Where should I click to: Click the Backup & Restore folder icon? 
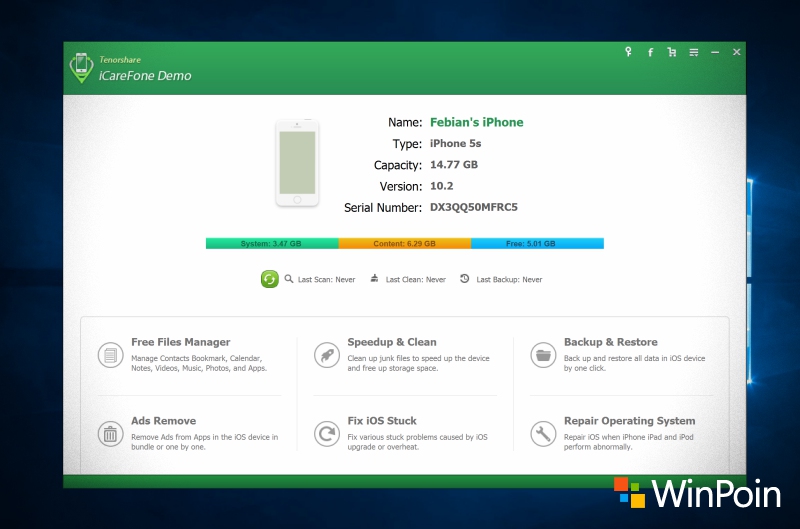pyautogui.click(x=543, y=354)
